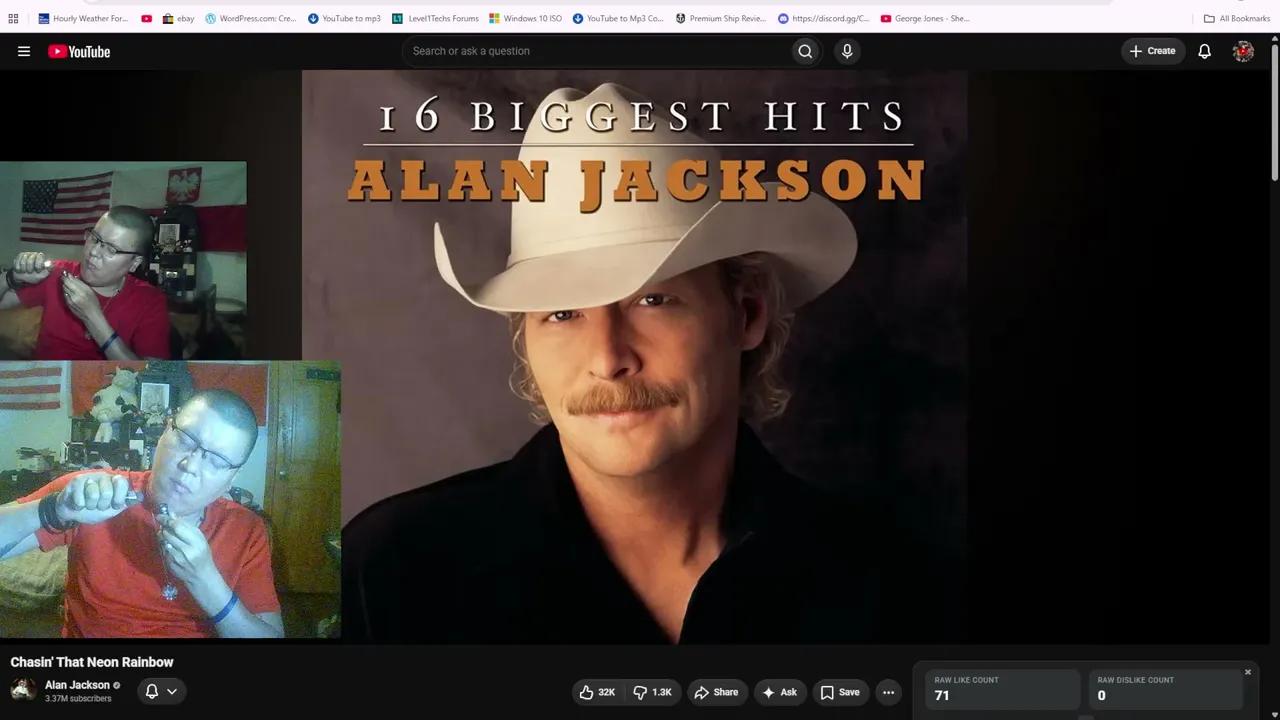Viewport: 1280px width, 720px height.
Task: Click the Share button
Action: click(716, 692)
